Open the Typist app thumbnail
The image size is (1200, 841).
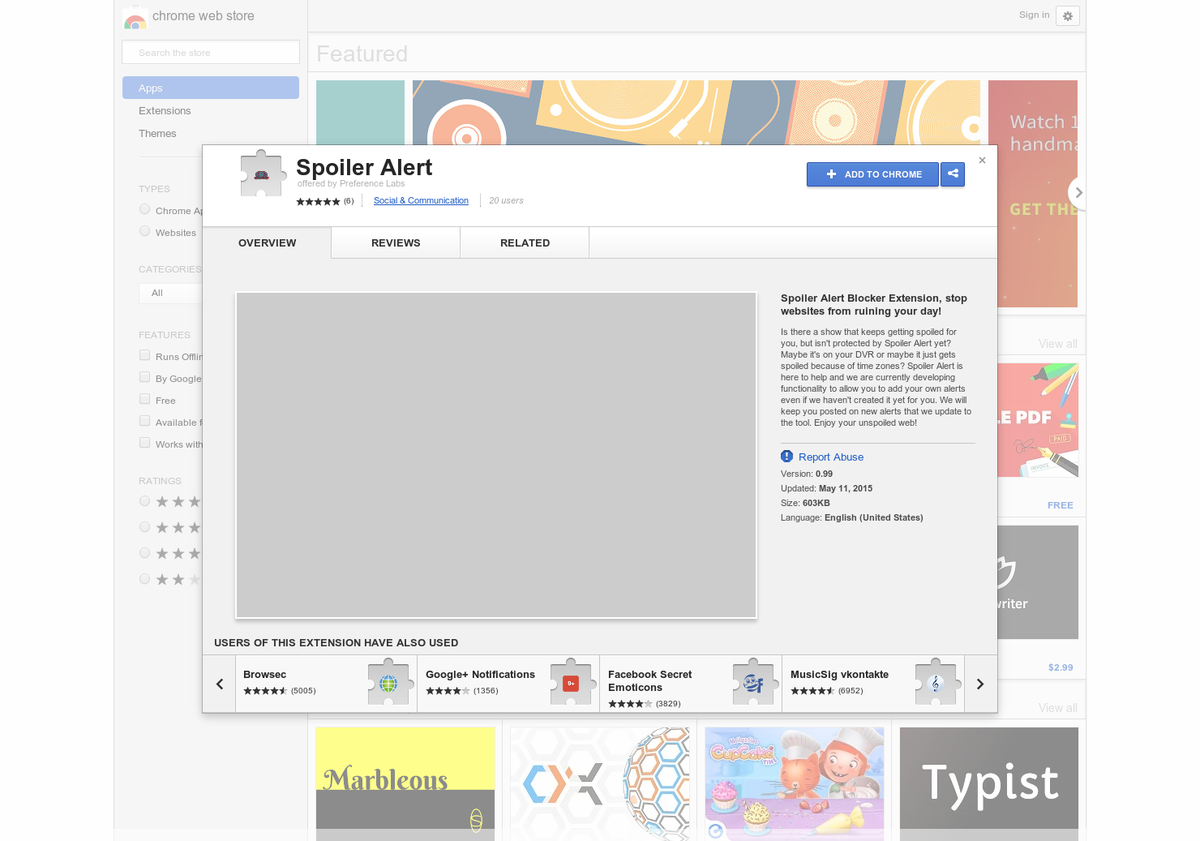point(989,783)
